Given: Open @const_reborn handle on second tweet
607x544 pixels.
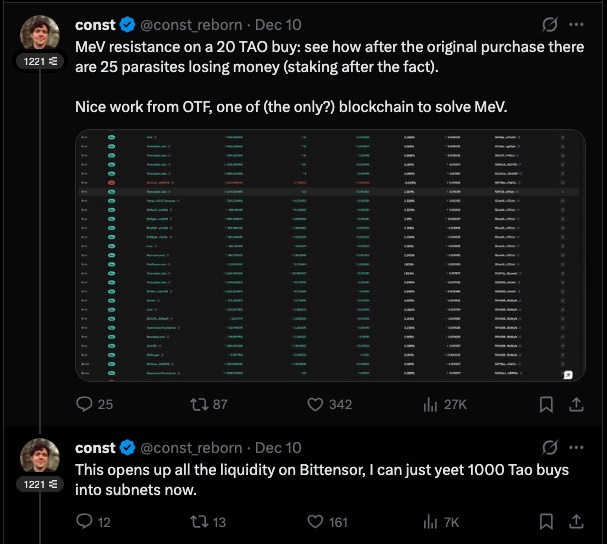Looking at the screenshot, I should click(196, 447).
